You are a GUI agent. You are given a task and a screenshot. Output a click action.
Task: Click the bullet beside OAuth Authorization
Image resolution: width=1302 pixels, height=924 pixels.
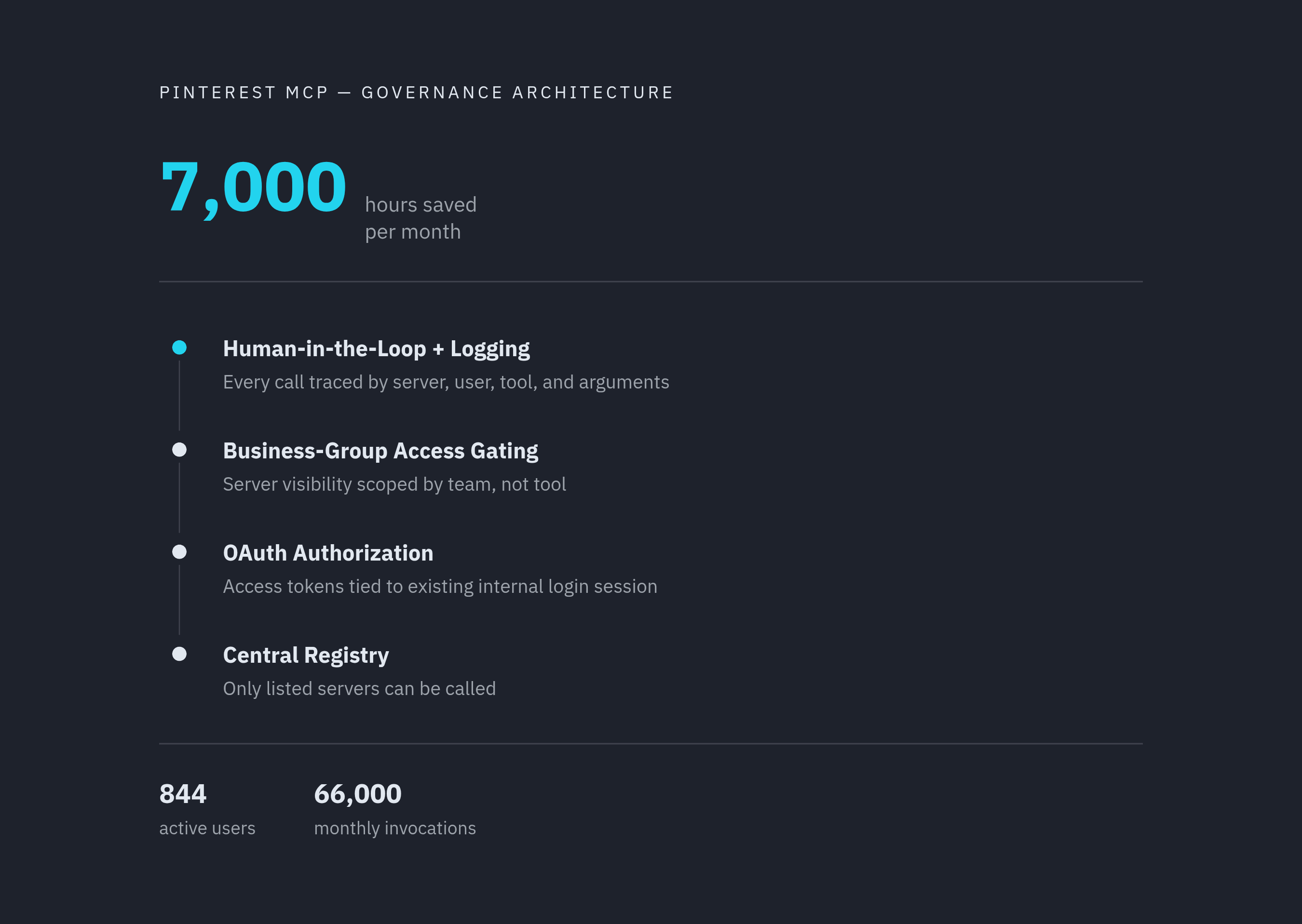[x=179, y=552]
